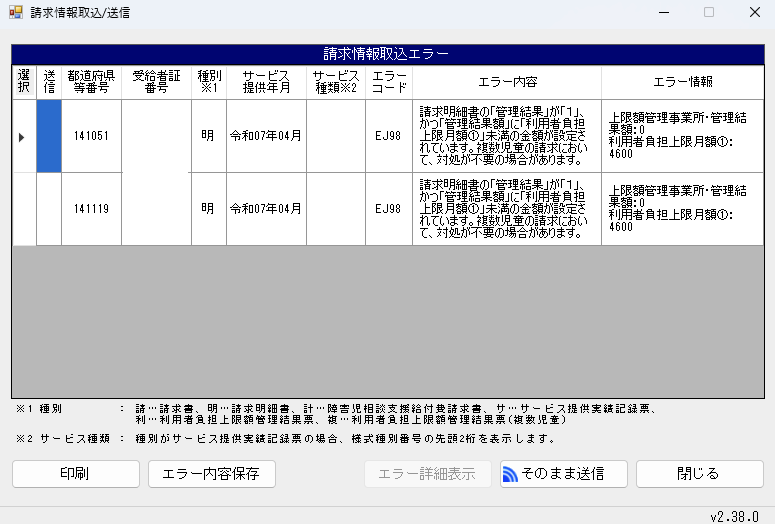
Task: Click the 都道府県等番号 column header
Action: [91, 82]
